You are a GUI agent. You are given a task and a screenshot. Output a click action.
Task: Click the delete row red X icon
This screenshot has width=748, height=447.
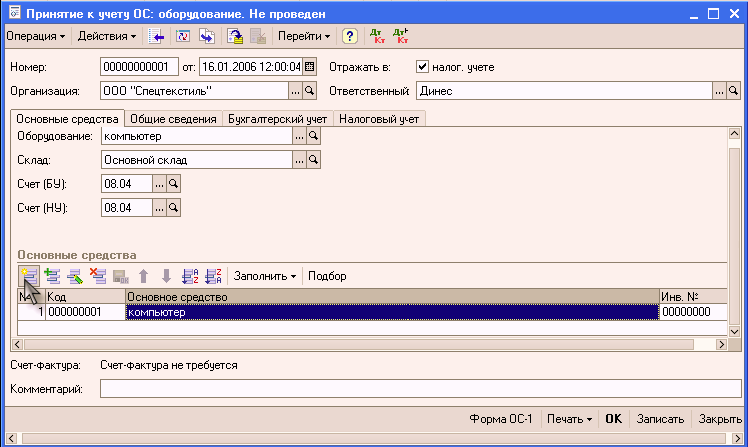point(98,276)
